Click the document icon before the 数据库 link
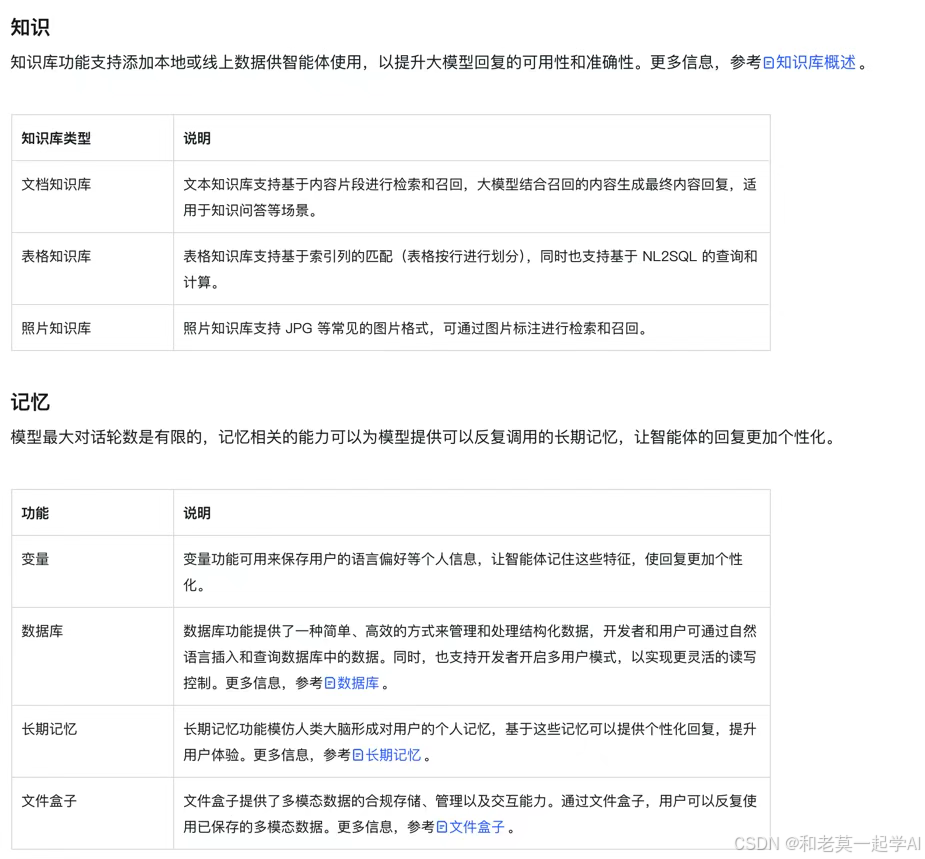This screenshot has height=859, width=925. tap(330, 683)
